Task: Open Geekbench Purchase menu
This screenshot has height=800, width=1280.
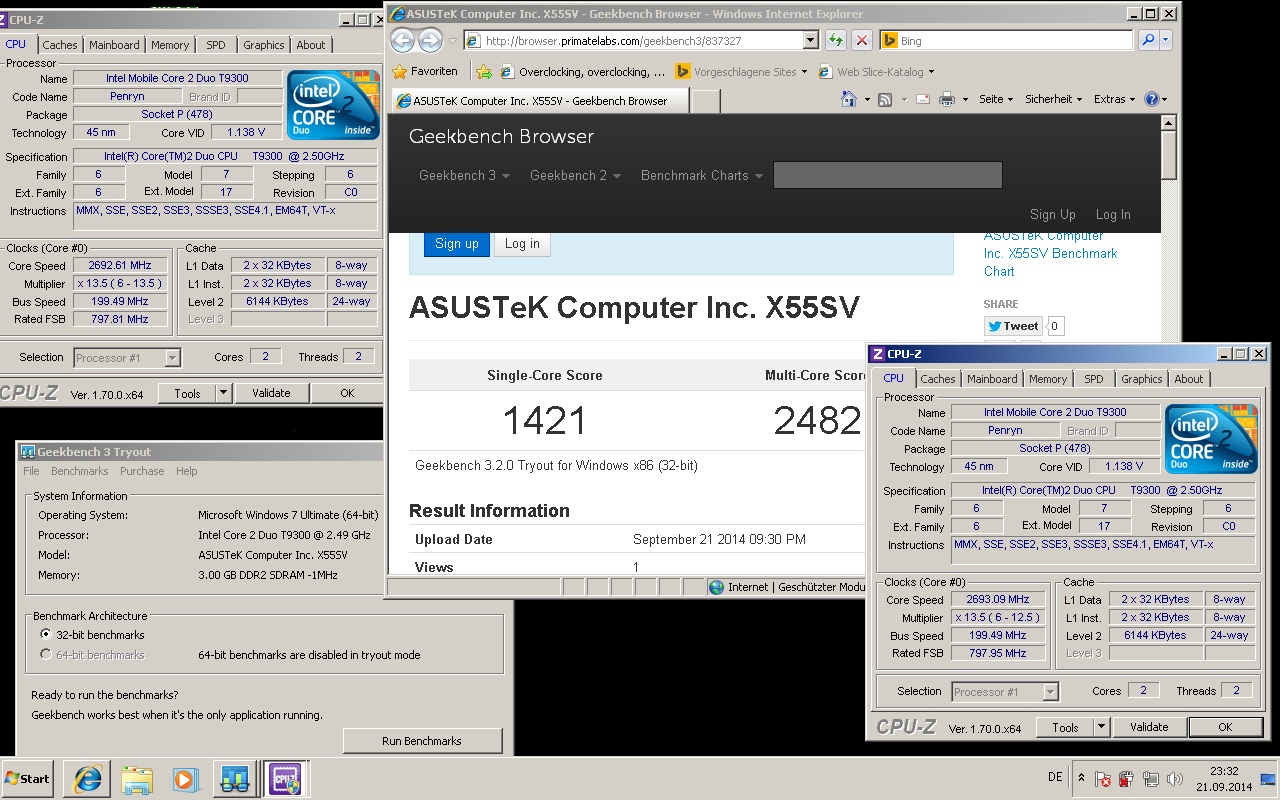Action: 142,471
